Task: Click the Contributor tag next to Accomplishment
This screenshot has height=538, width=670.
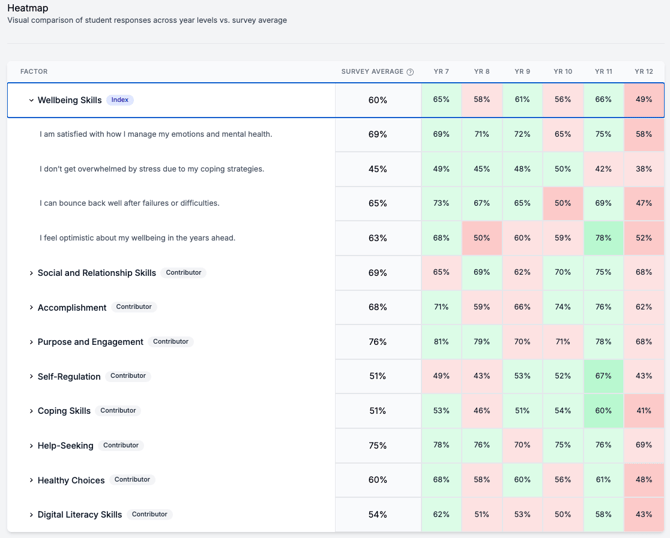Action: click(134, 307)
